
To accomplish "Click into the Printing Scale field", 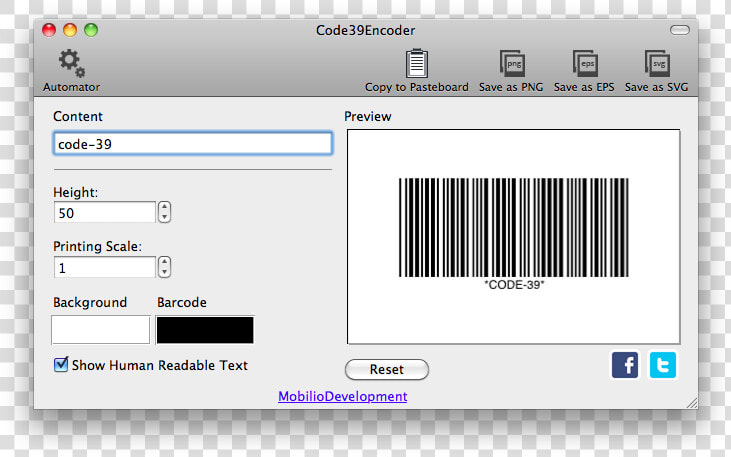I will click(x=104, y=267).
